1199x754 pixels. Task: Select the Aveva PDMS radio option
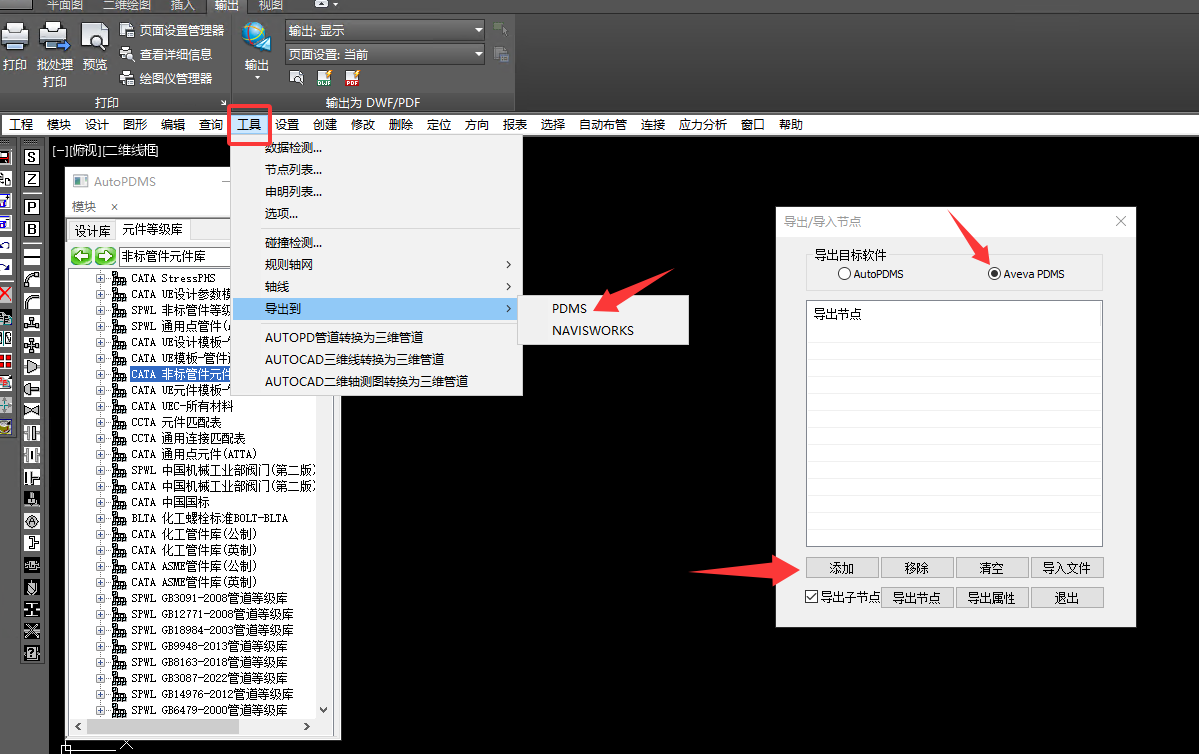coord(994,273)
